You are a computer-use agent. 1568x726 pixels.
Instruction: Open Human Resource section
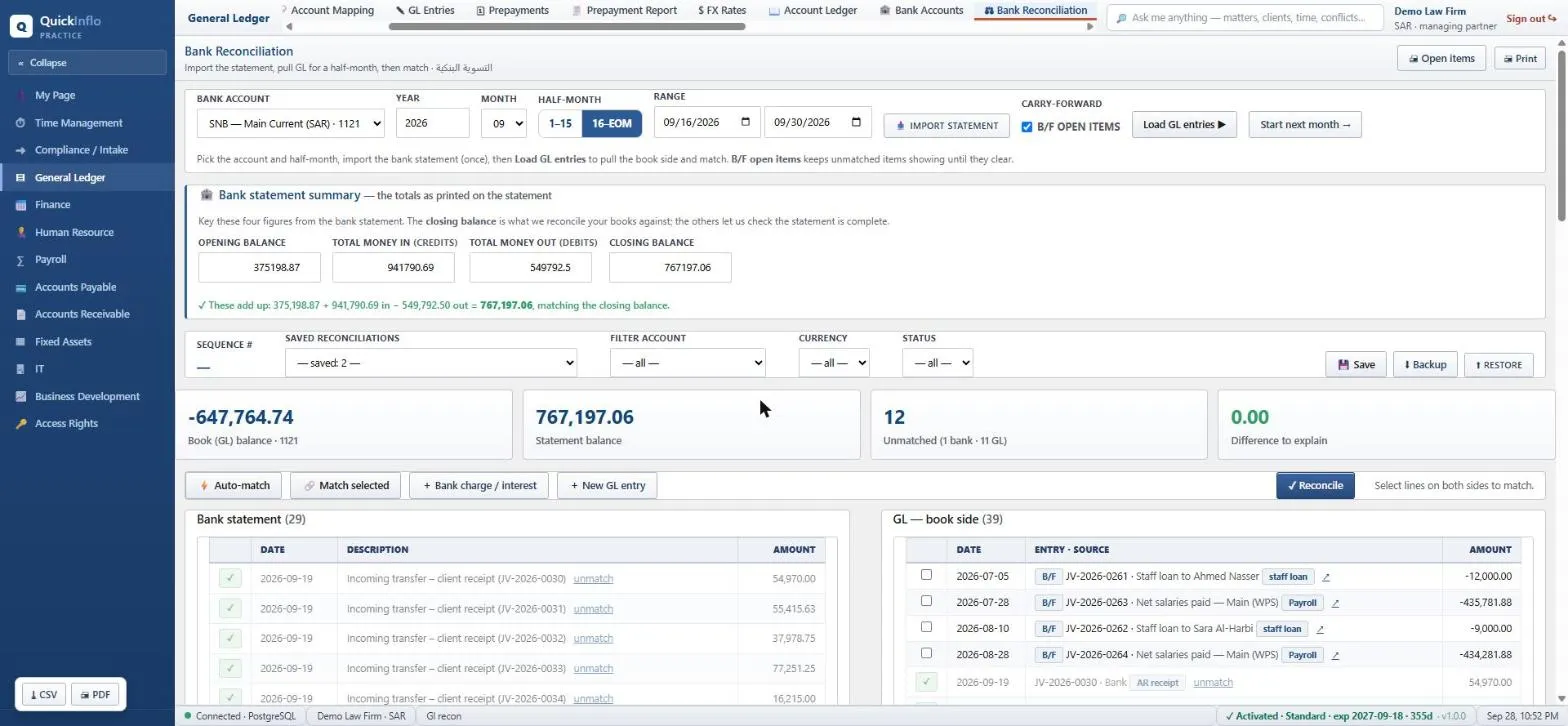[74, 232]
